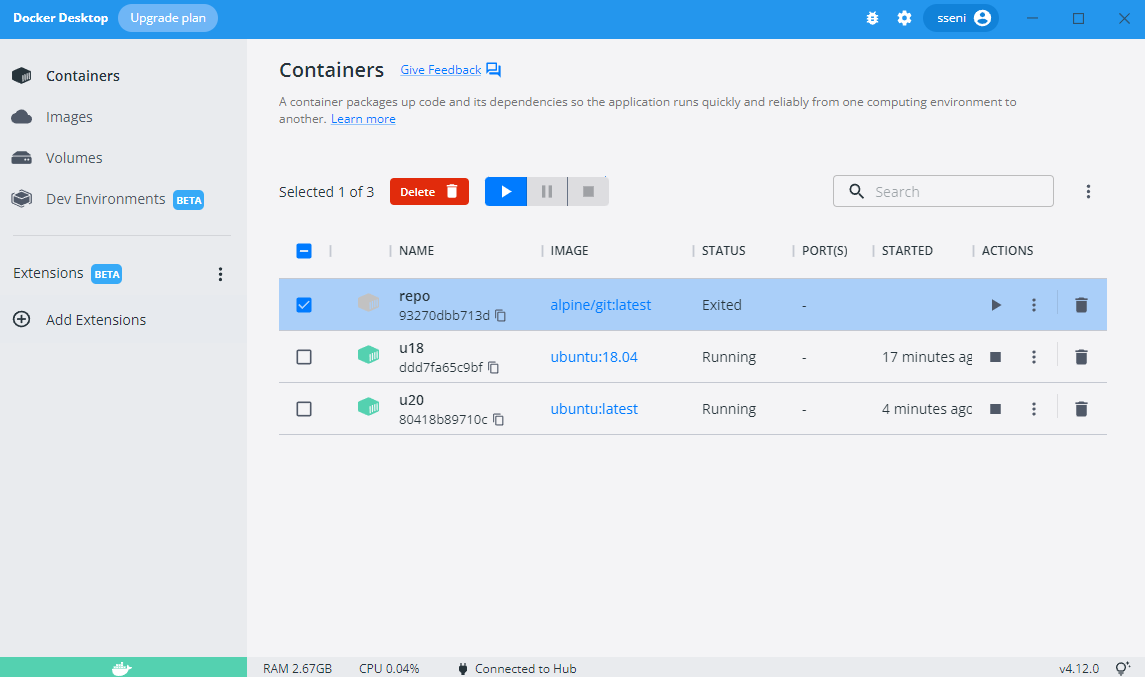Click the bulk pause button
Image resolution: width=1145 pixels, height=677 pixels.
(x=547, y=191)
